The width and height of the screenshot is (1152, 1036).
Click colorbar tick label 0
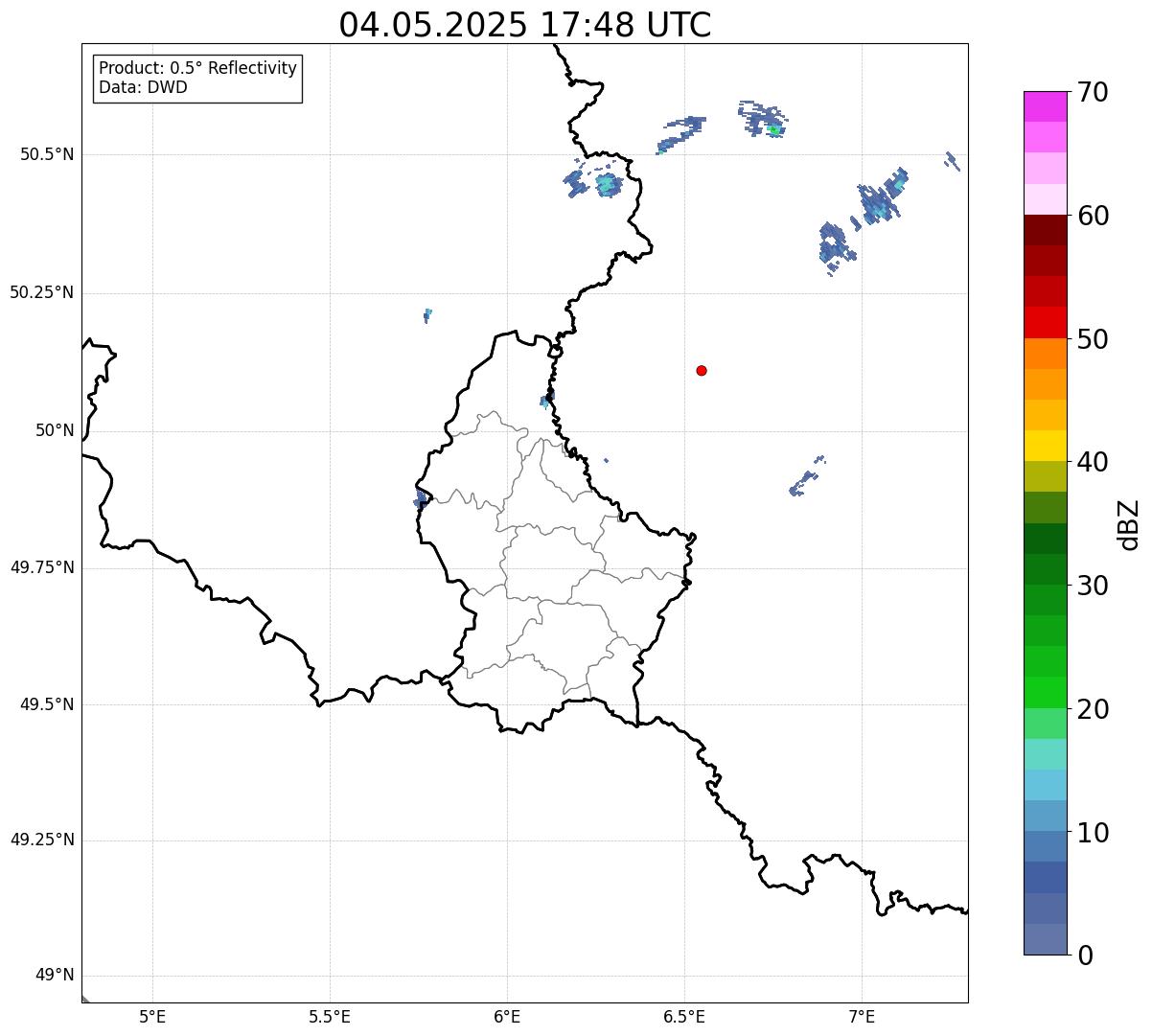1085,955
